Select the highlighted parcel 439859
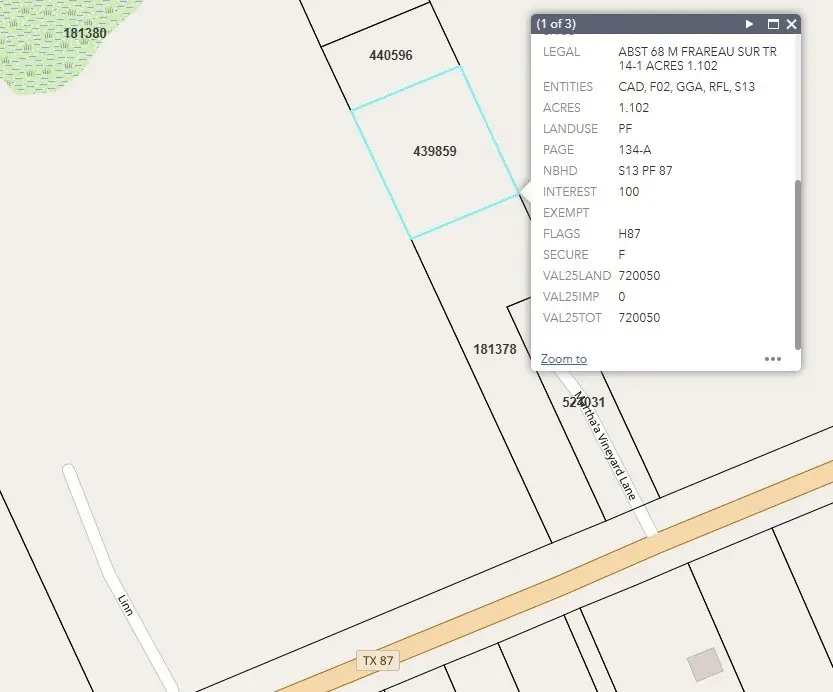 [x=435, y=152]
